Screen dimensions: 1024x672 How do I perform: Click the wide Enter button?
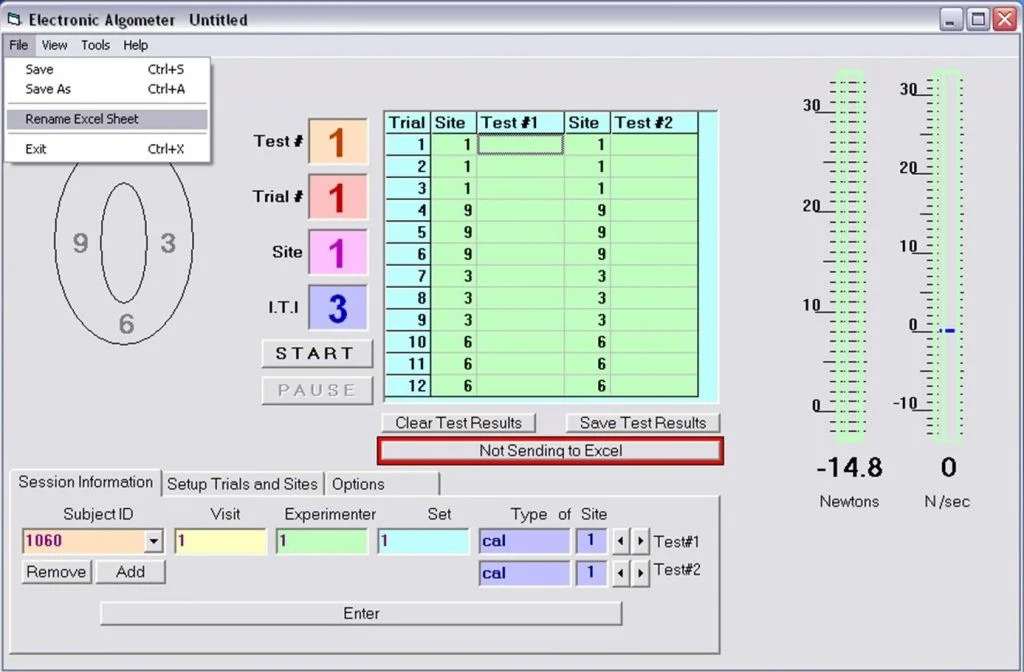click(x=361, y=613)
